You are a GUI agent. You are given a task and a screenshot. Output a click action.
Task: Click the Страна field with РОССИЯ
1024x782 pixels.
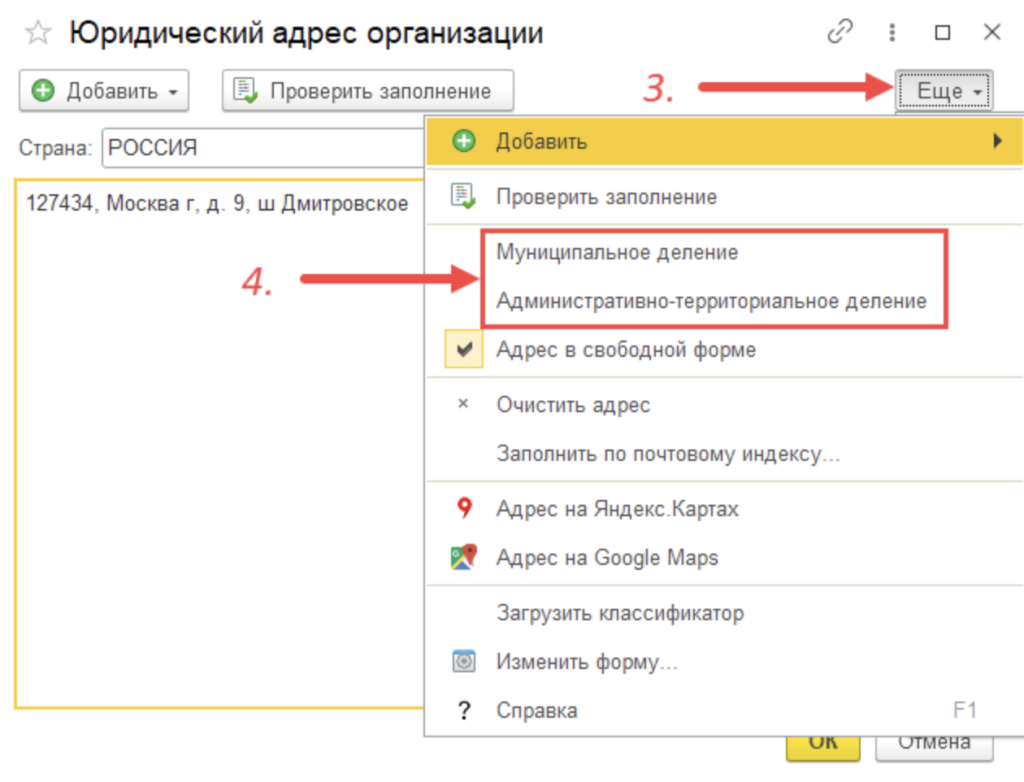click(262, 149)
